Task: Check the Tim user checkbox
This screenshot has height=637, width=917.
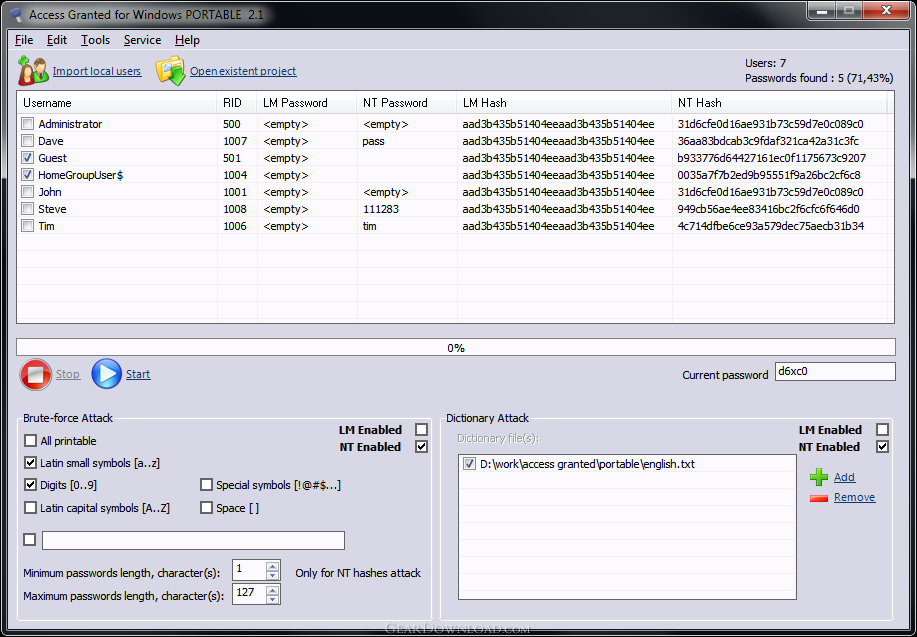Action: (27, 226)
